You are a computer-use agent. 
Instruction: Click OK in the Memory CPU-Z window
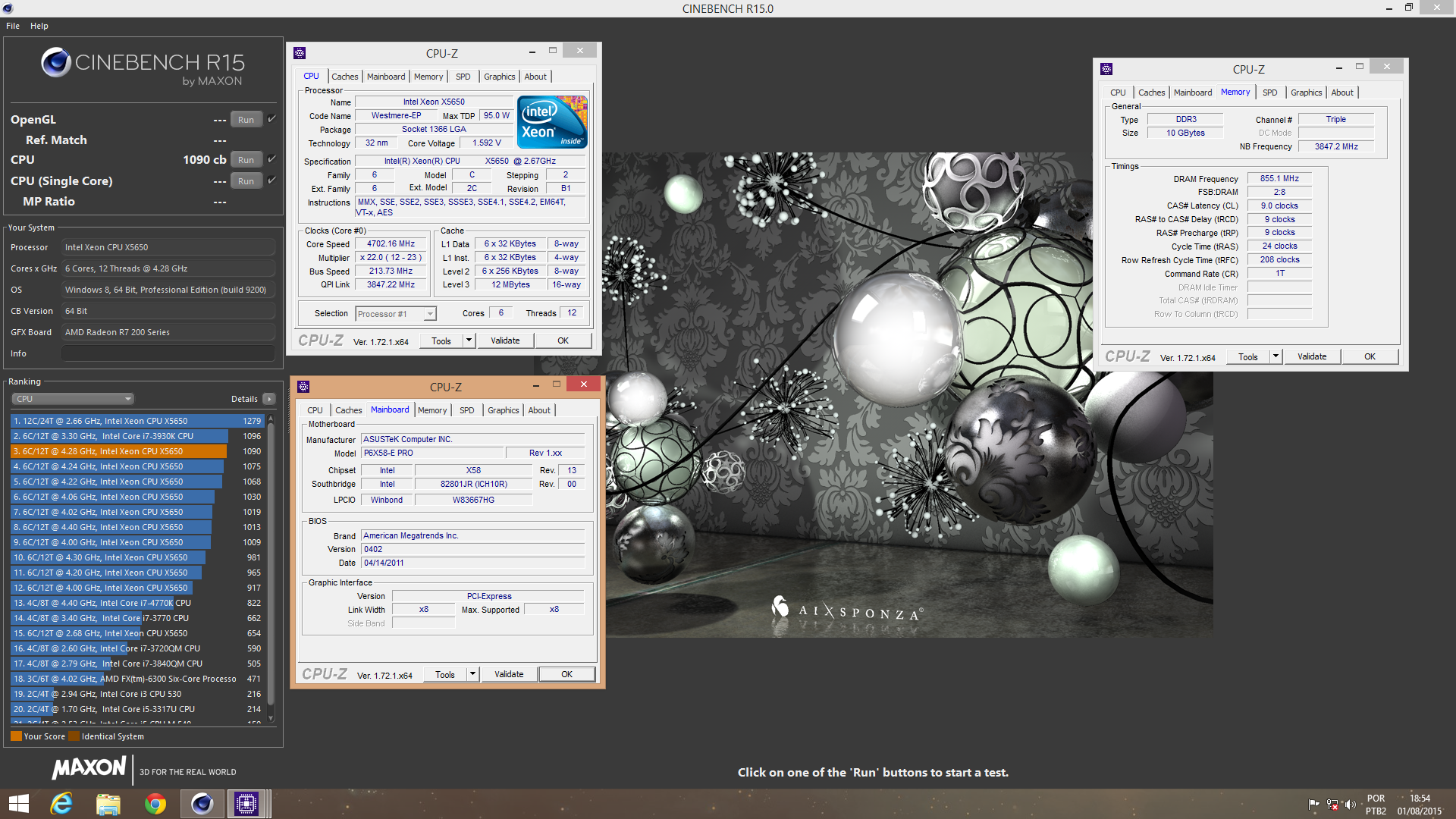(x=1370, y=356)
